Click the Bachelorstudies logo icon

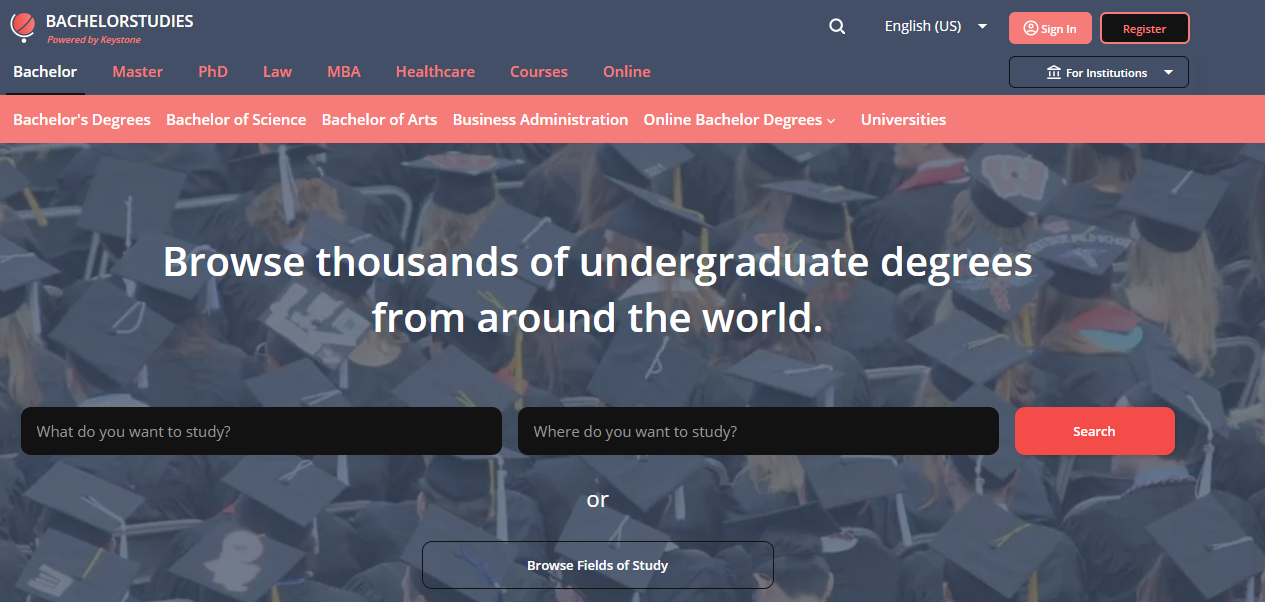(24, 28)
